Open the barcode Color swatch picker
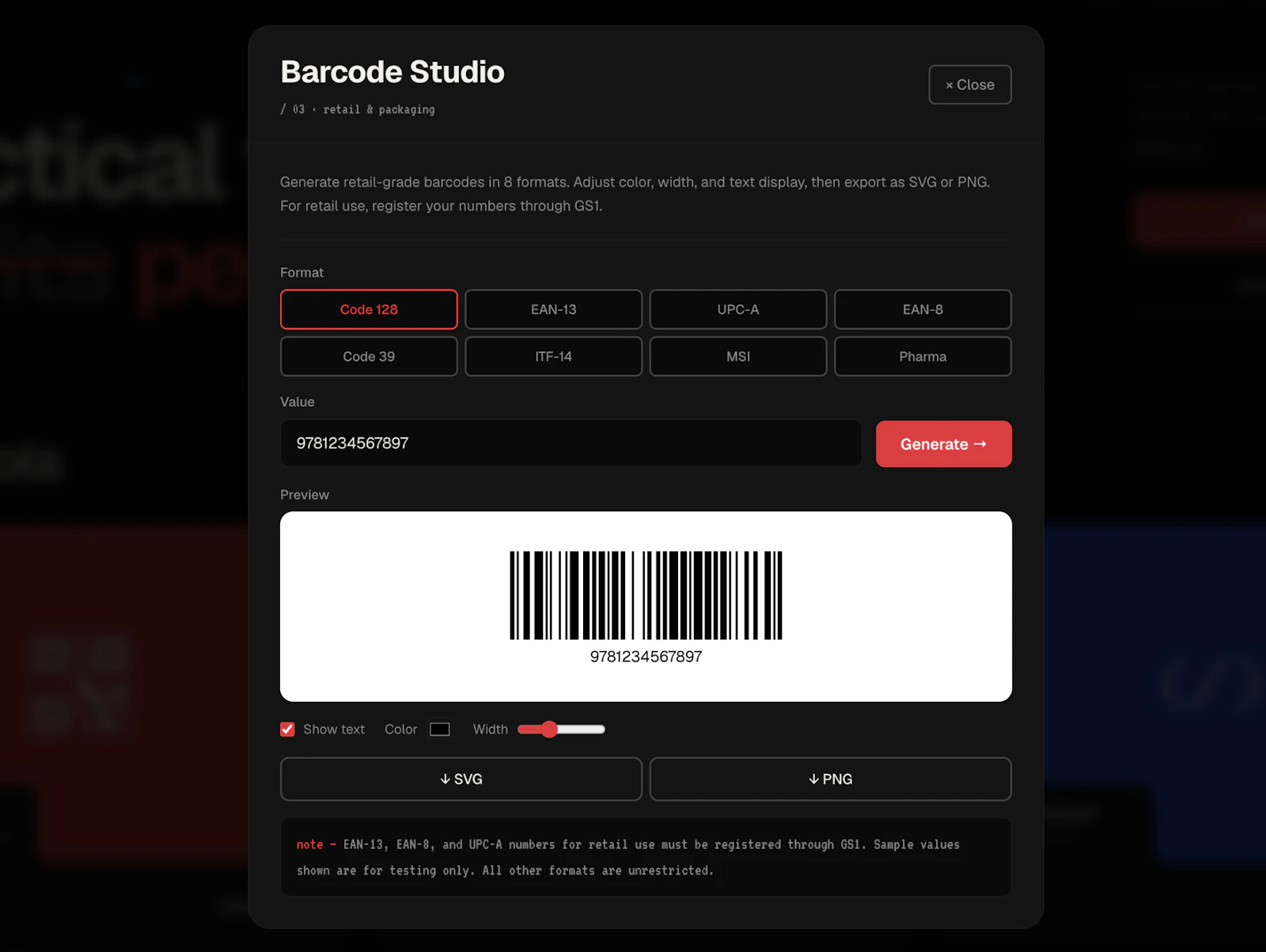The image size is (1266, 952). point(440,730)
